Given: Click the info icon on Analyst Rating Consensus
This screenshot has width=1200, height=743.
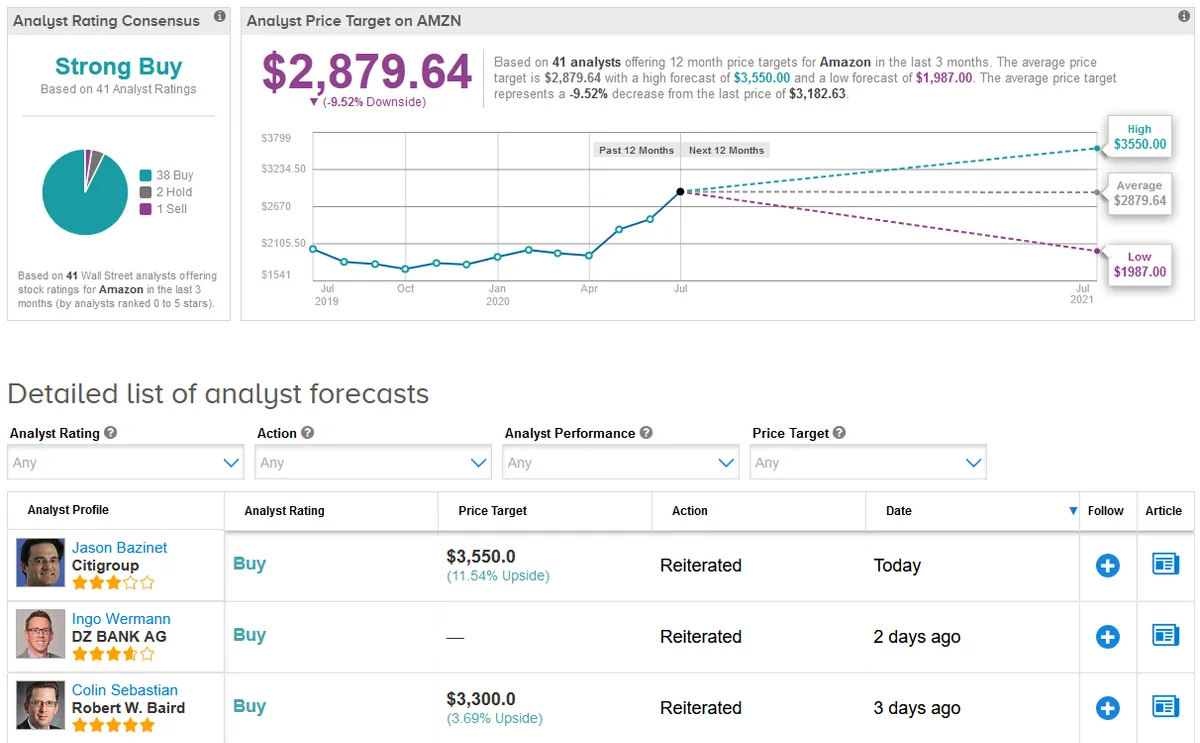Looking at the screenshot, I should point(219,16).
